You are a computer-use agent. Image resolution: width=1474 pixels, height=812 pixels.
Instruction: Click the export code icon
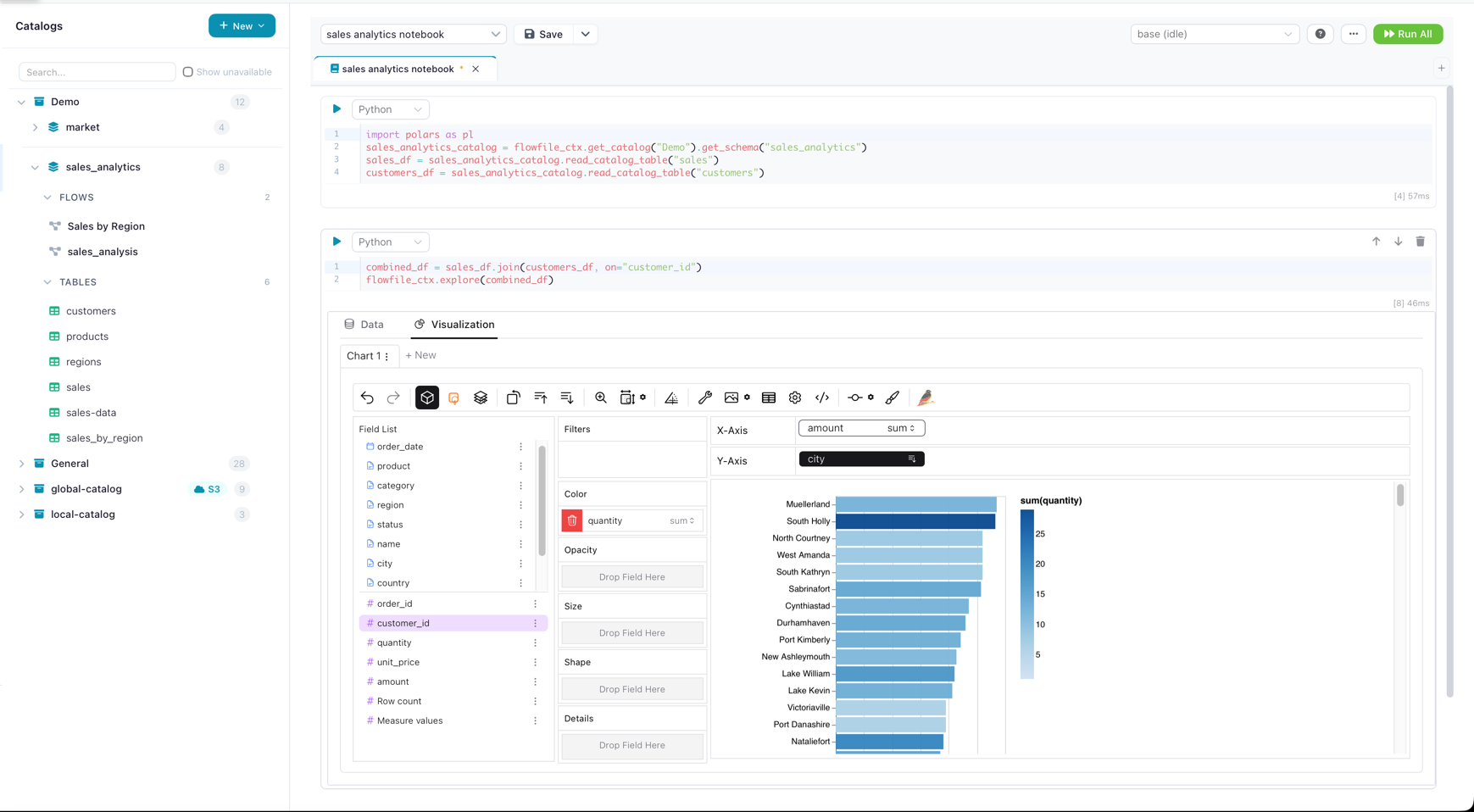(822, 398)
